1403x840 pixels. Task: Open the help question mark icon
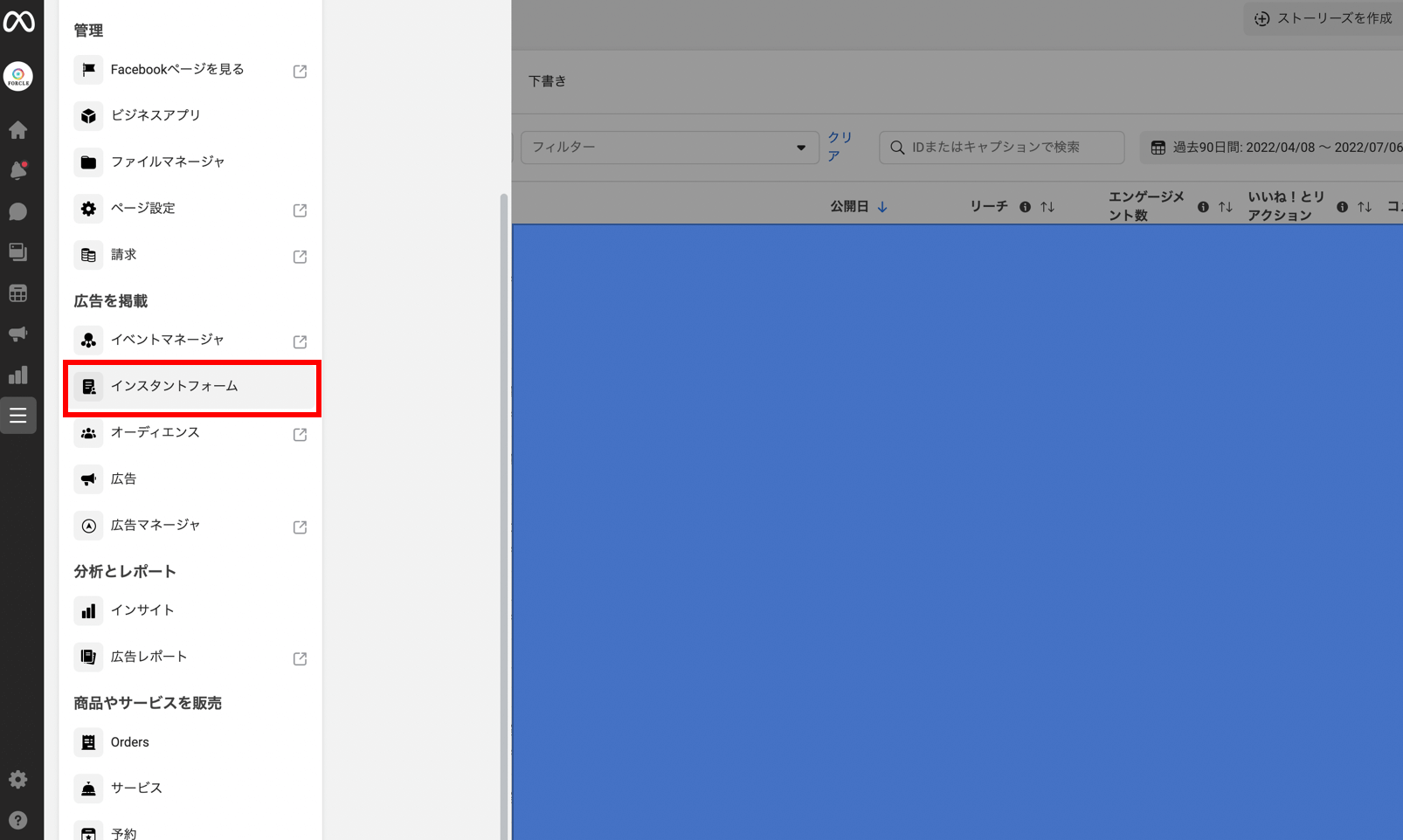(18, 820)
